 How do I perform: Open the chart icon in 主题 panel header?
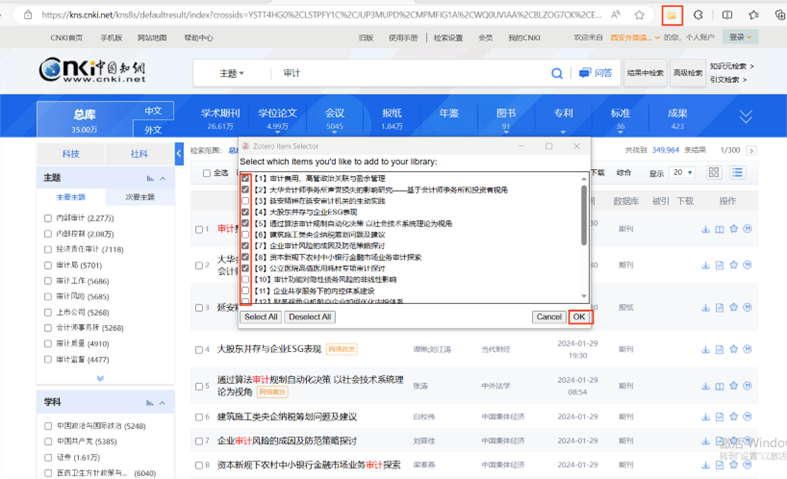tap(150, 178)
